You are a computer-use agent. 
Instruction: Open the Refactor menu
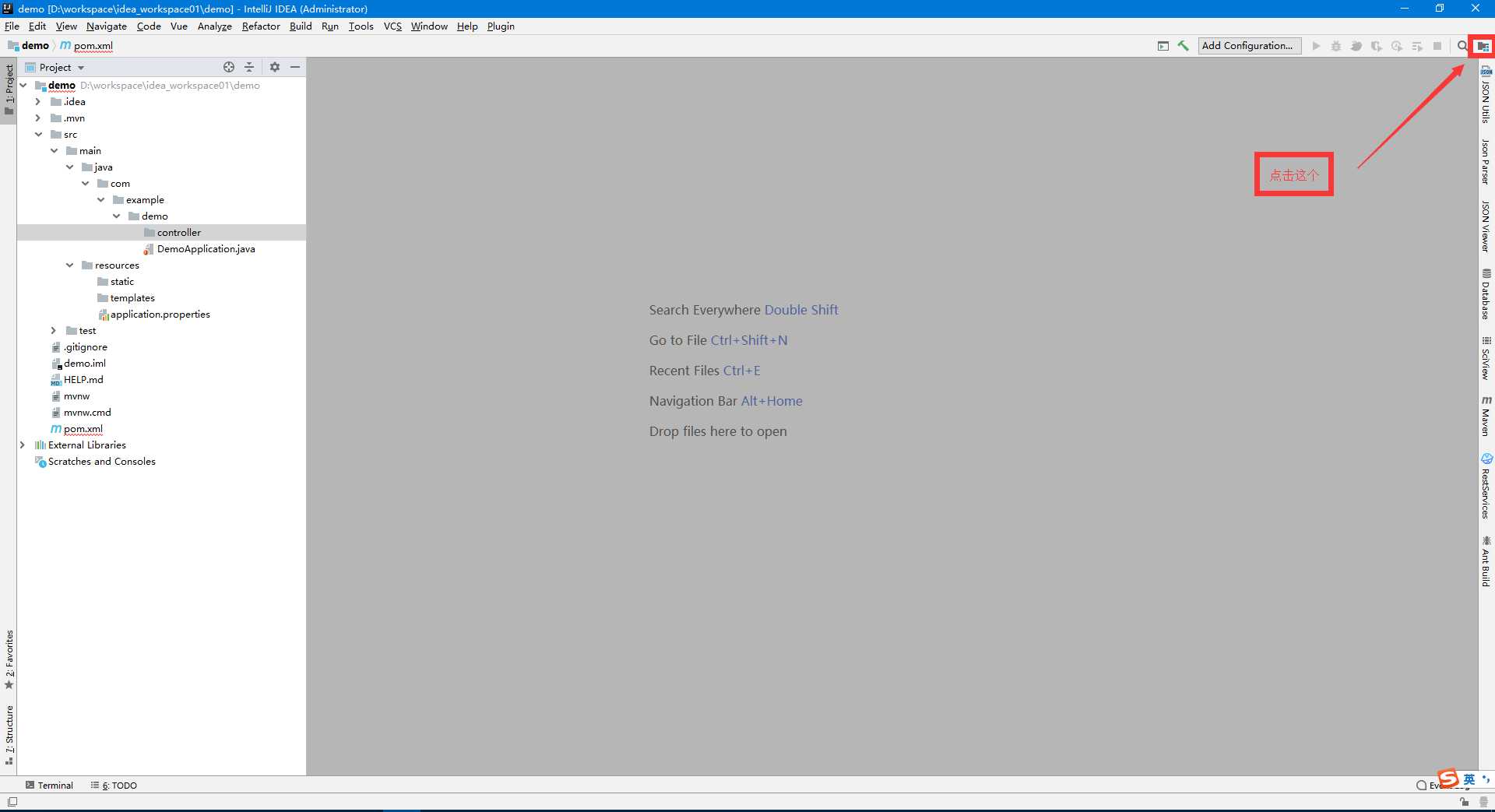pyautogui.click(x=261, y=26)
